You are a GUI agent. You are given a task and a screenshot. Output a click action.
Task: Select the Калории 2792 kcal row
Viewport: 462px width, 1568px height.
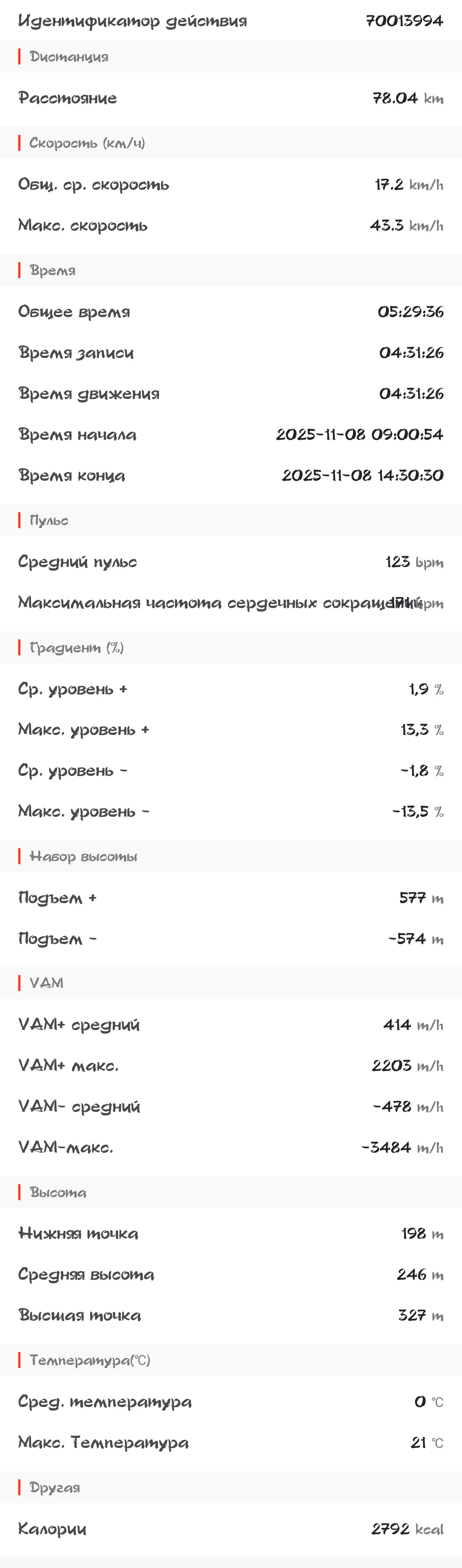(x=231, y=1529)
